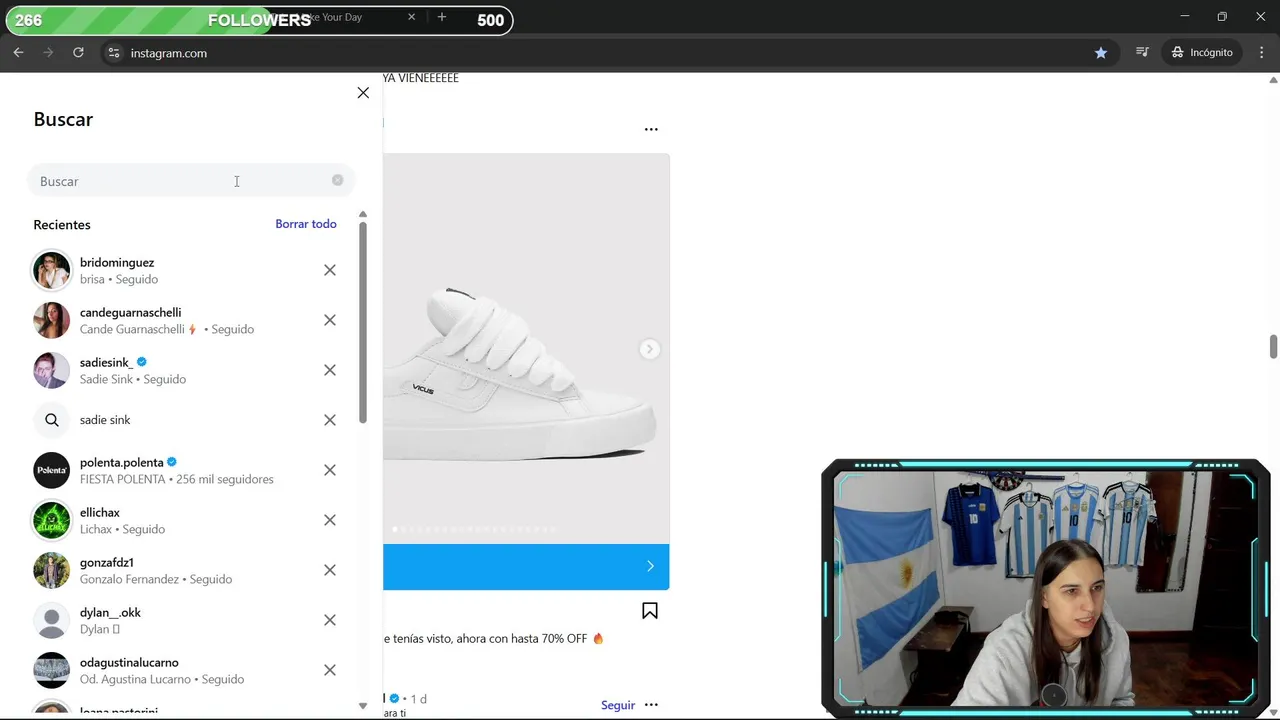1280x720 pixels.
Task: View site information icon in address bar
Action: click(x=114, y=52)
